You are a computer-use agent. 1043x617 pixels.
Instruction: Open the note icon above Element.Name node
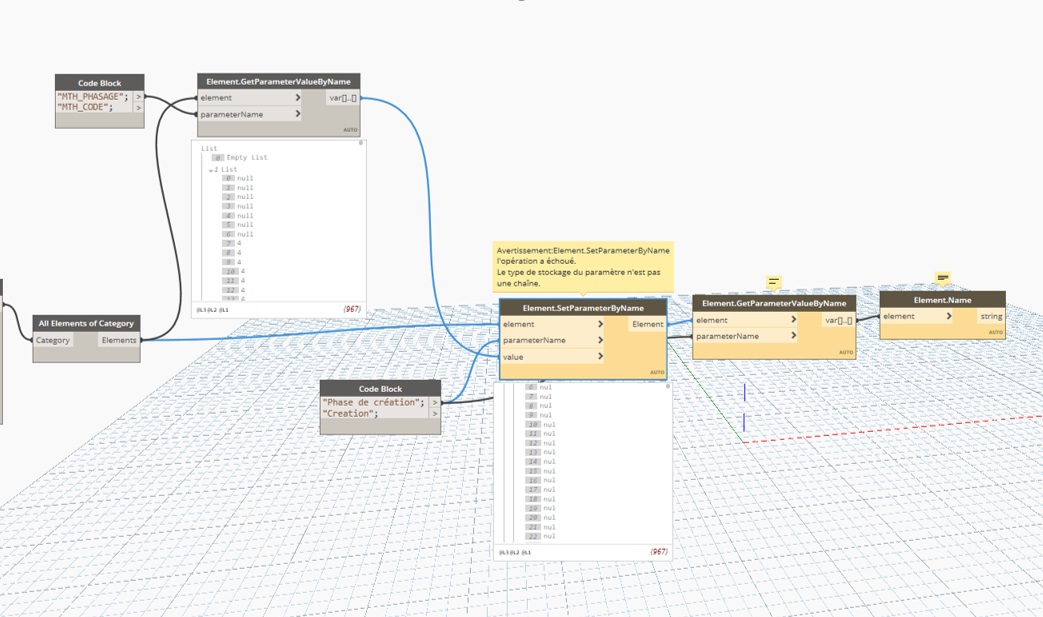[942, 278]
